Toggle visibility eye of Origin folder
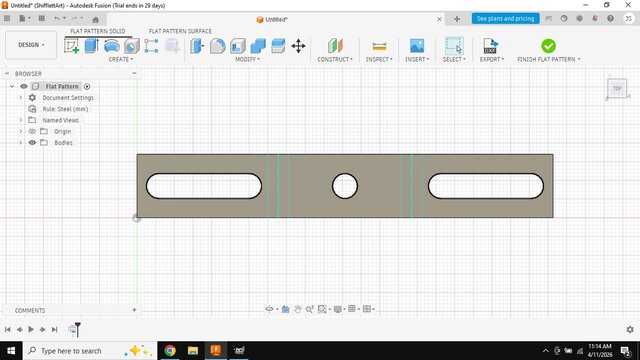This screenshot has height=360, width=640. point(32,131)
